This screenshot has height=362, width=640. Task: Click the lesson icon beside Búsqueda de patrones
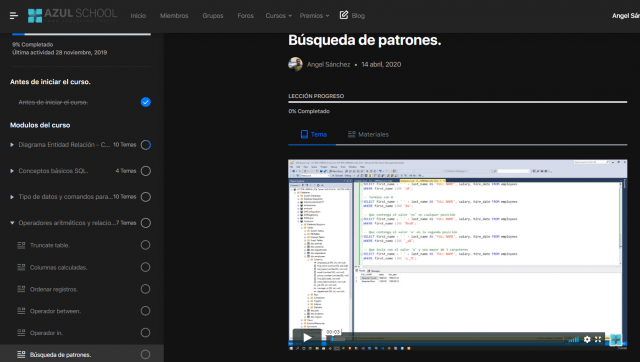coord(21,355)
